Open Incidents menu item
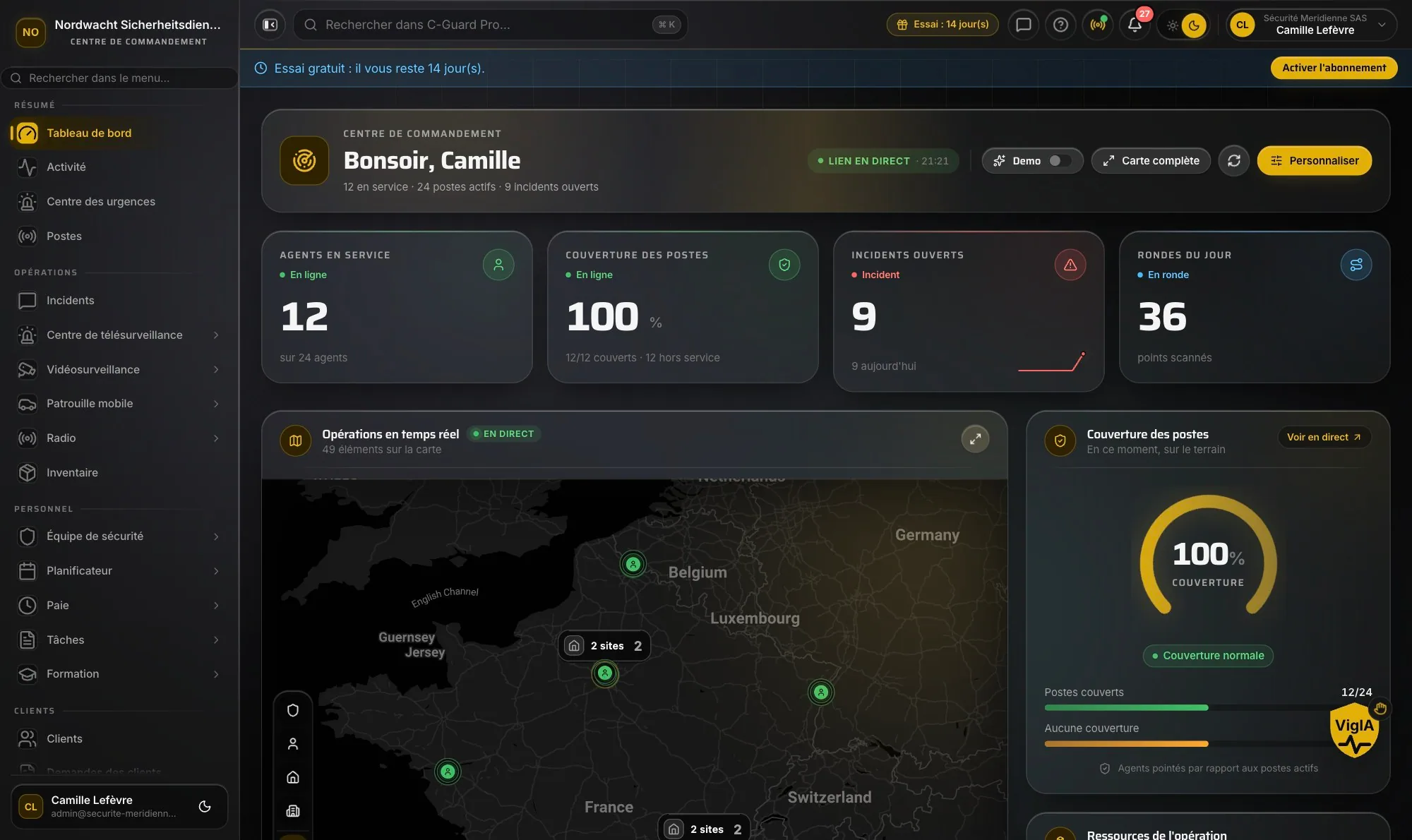Image resolution: width=1412 pixels, height=840 pixels. click(119, 301)
